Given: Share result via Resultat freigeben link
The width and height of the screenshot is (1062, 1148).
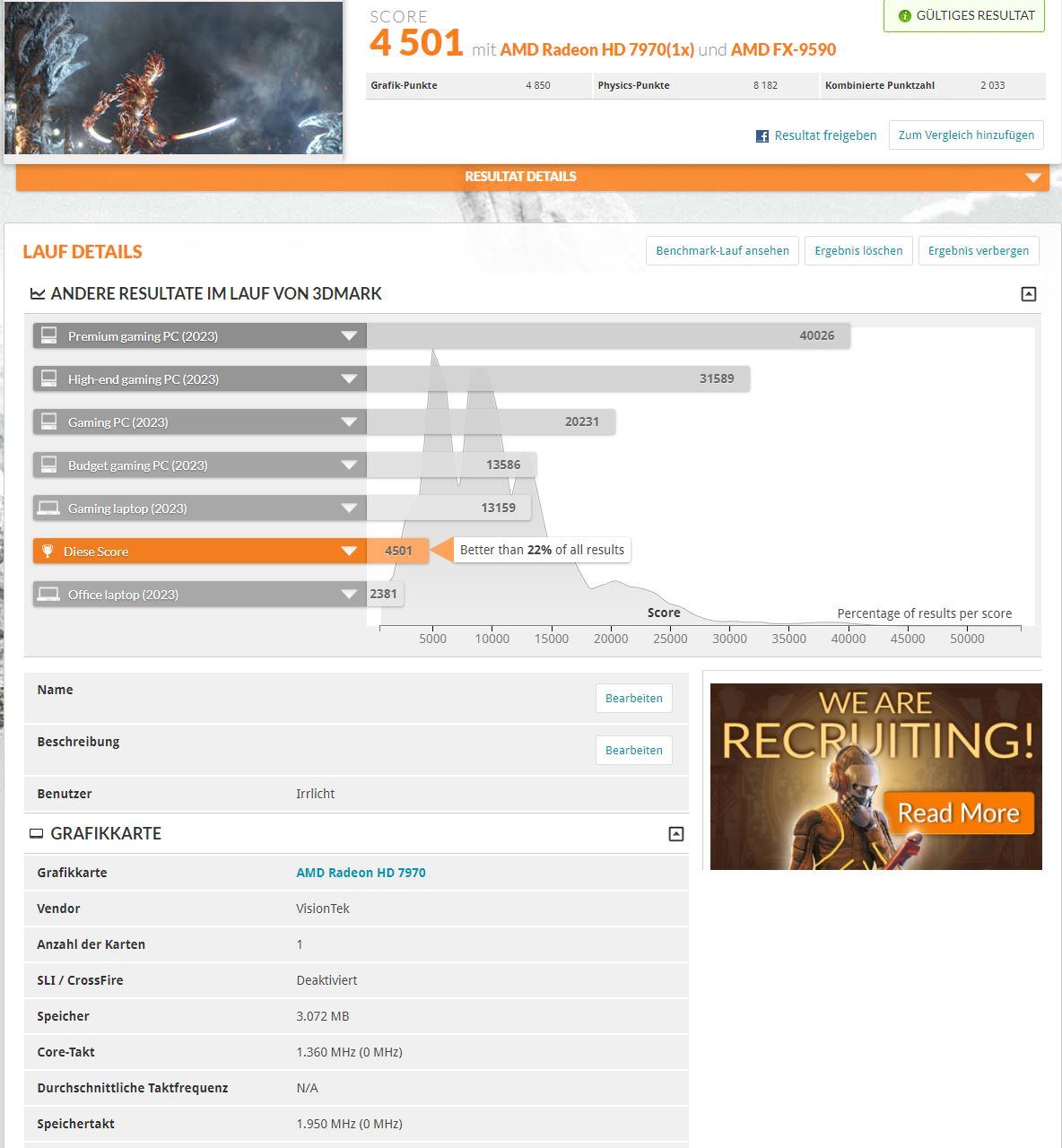Looking at the screenshot, I should (825, 135).
